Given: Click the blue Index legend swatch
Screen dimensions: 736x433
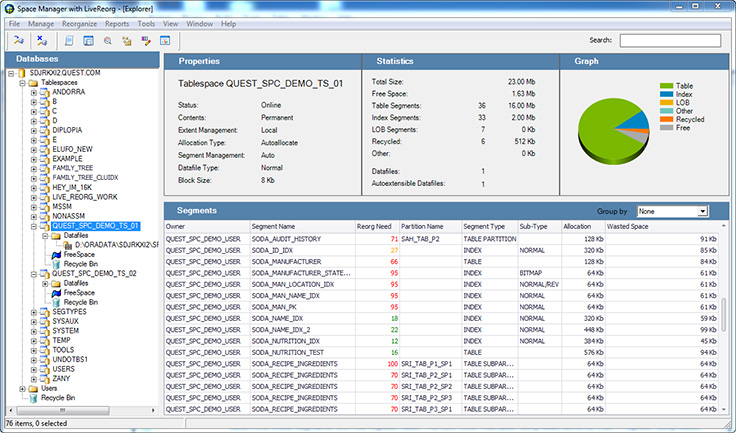Looking at the screenshot, I should [667, 94].
